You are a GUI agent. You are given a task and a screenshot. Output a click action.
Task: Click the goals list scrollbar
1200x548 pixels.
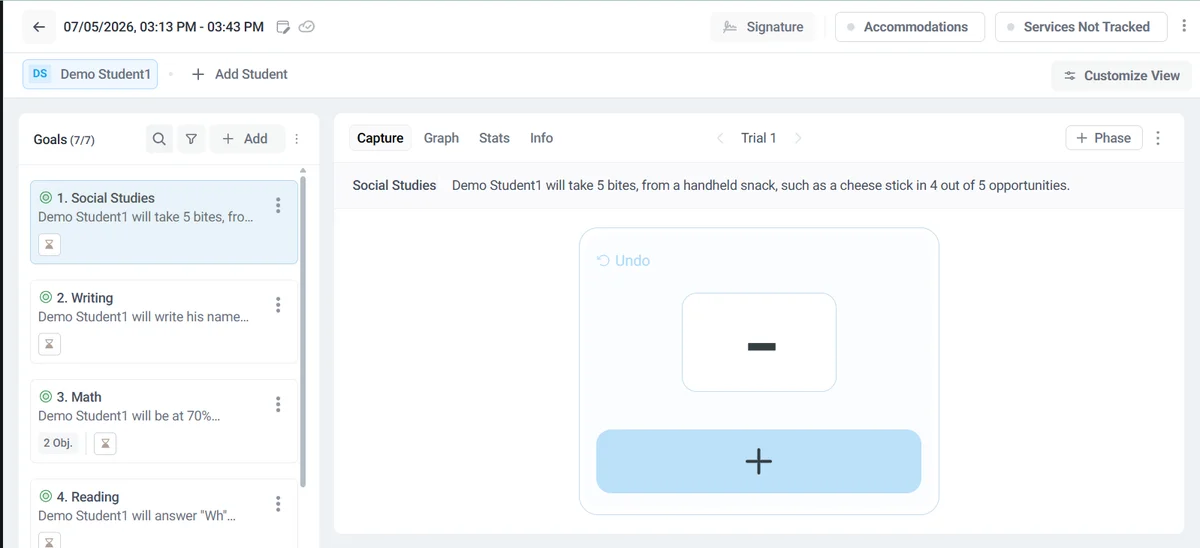(x=303, y=332)
